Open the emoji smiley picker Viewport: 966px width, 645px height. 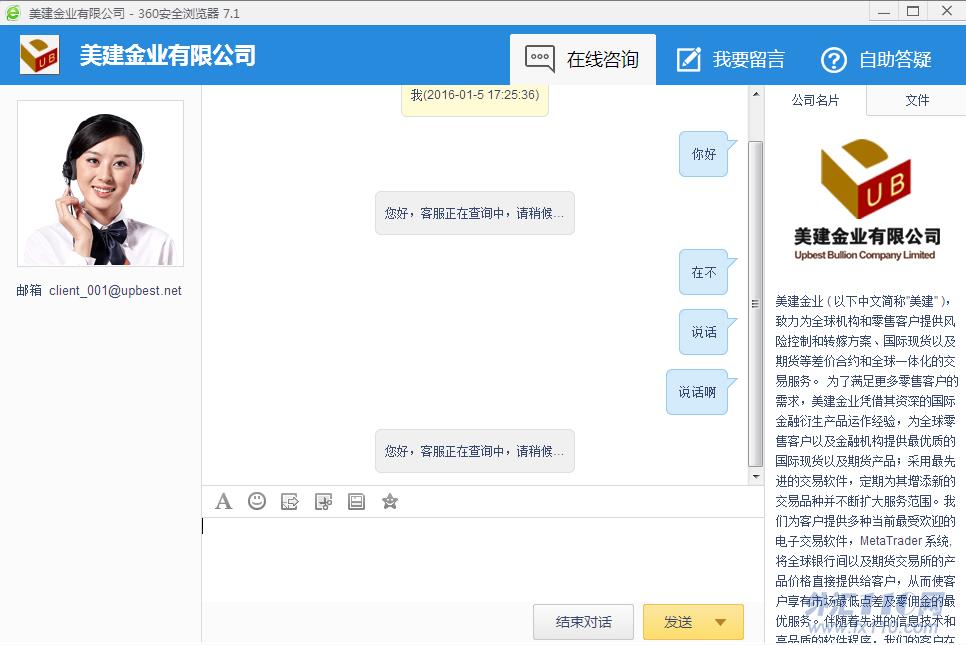click(x=257, y=501)
